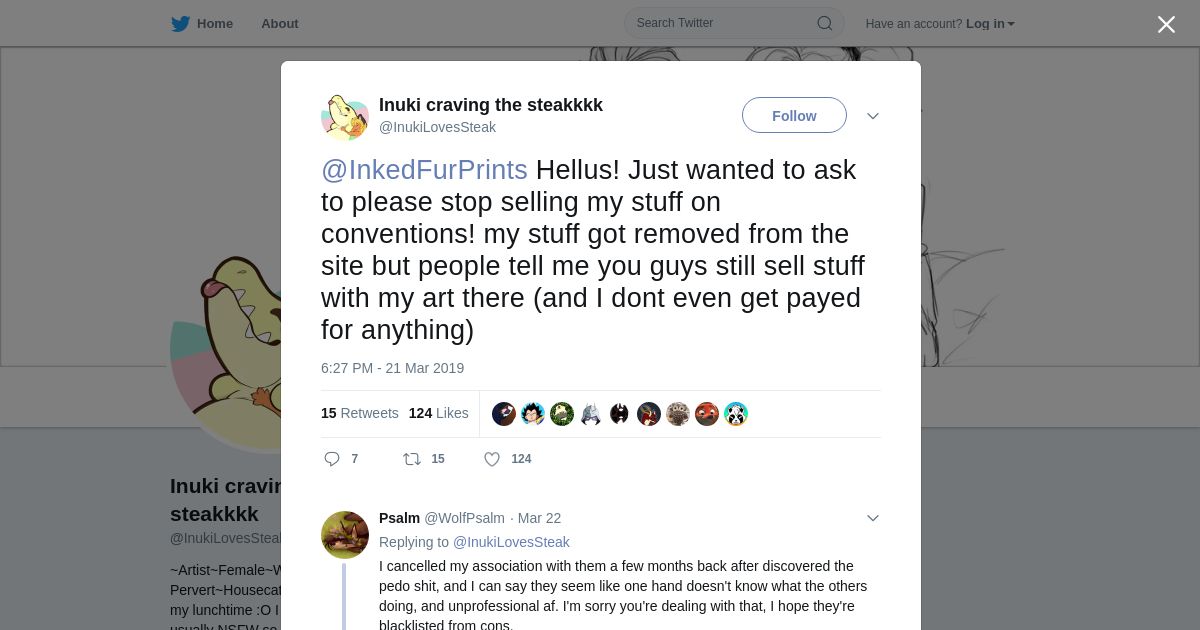This screenshot has width=1200, height=630.
Task: Close the tweet overlay with X icon
Action: tap(1166, 25)
